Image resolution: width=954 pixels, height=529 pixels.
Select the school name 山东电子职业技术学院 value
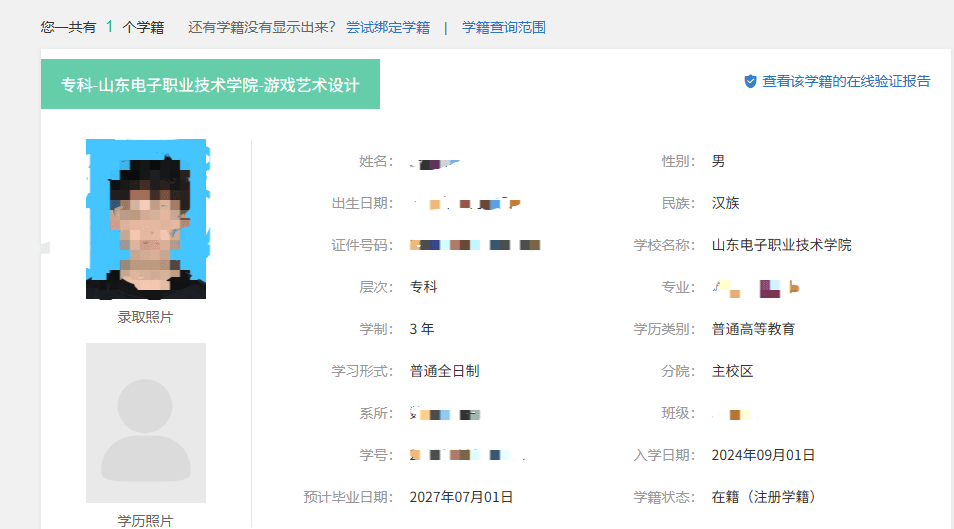[x=781, y=245]
